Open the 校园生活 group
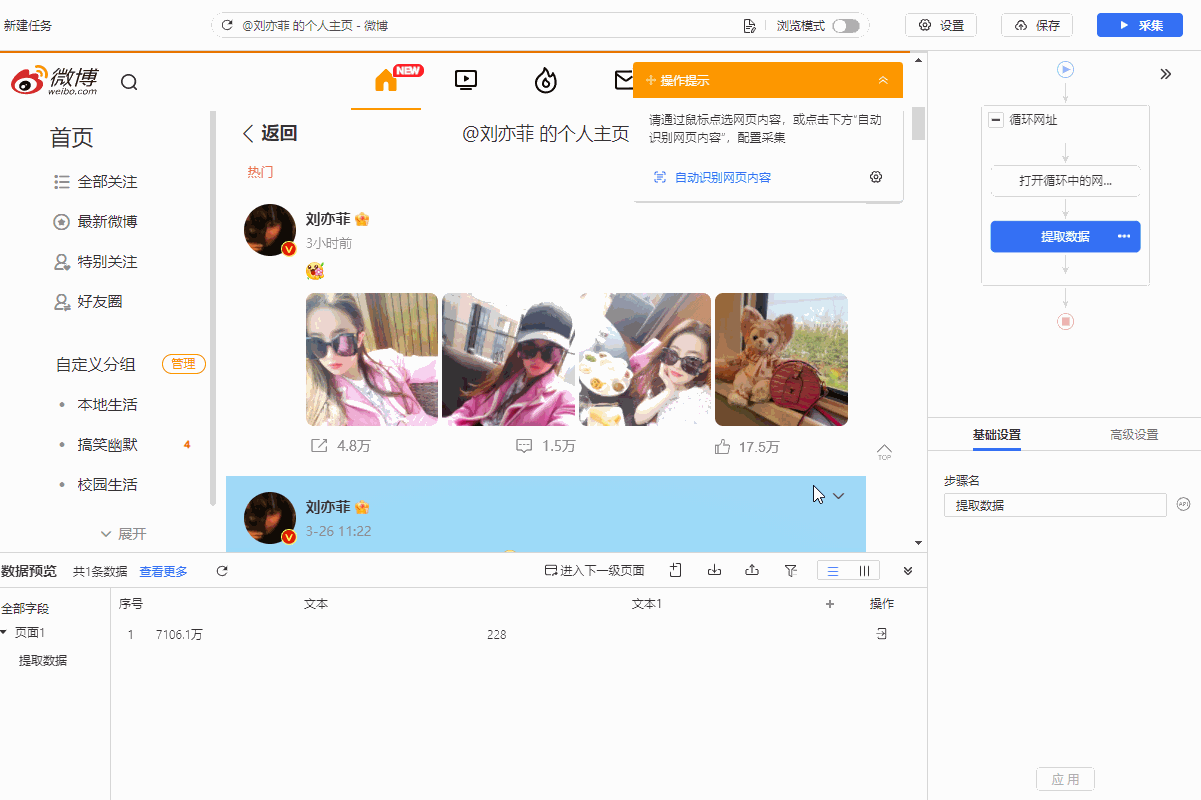The width and height of the screenshot is (1201, 800). tap(107, 485)
